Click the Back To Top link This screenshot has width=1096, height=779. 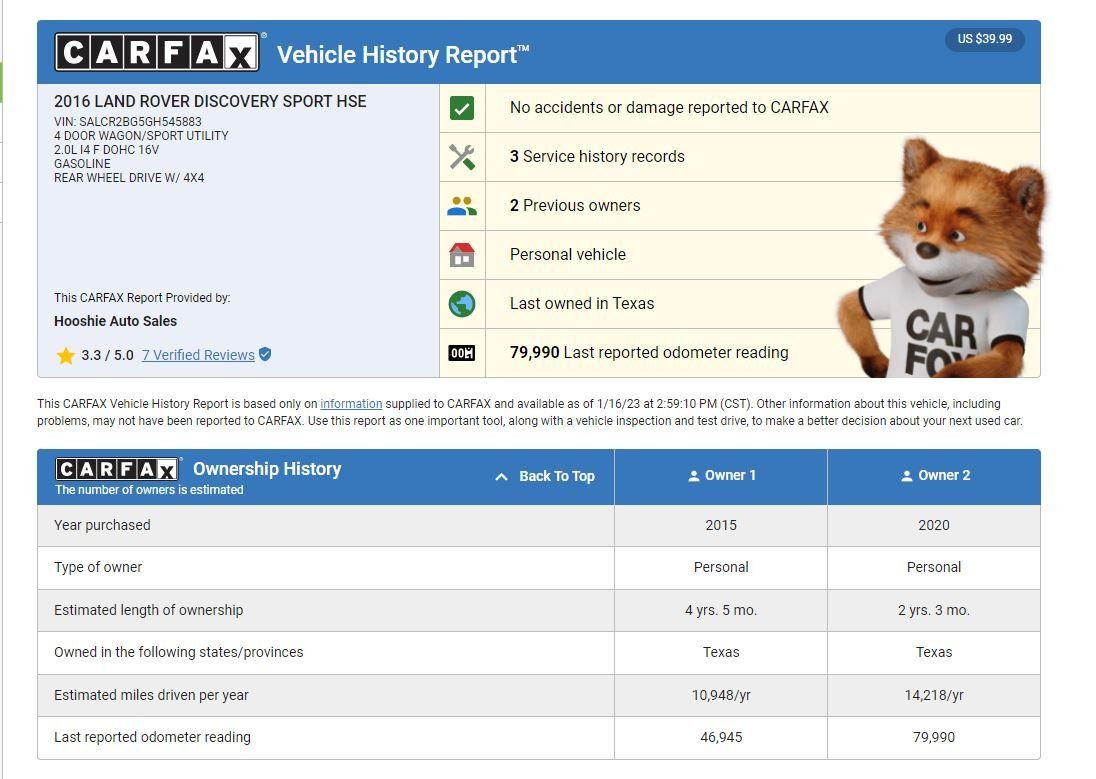tap(545, 476)
